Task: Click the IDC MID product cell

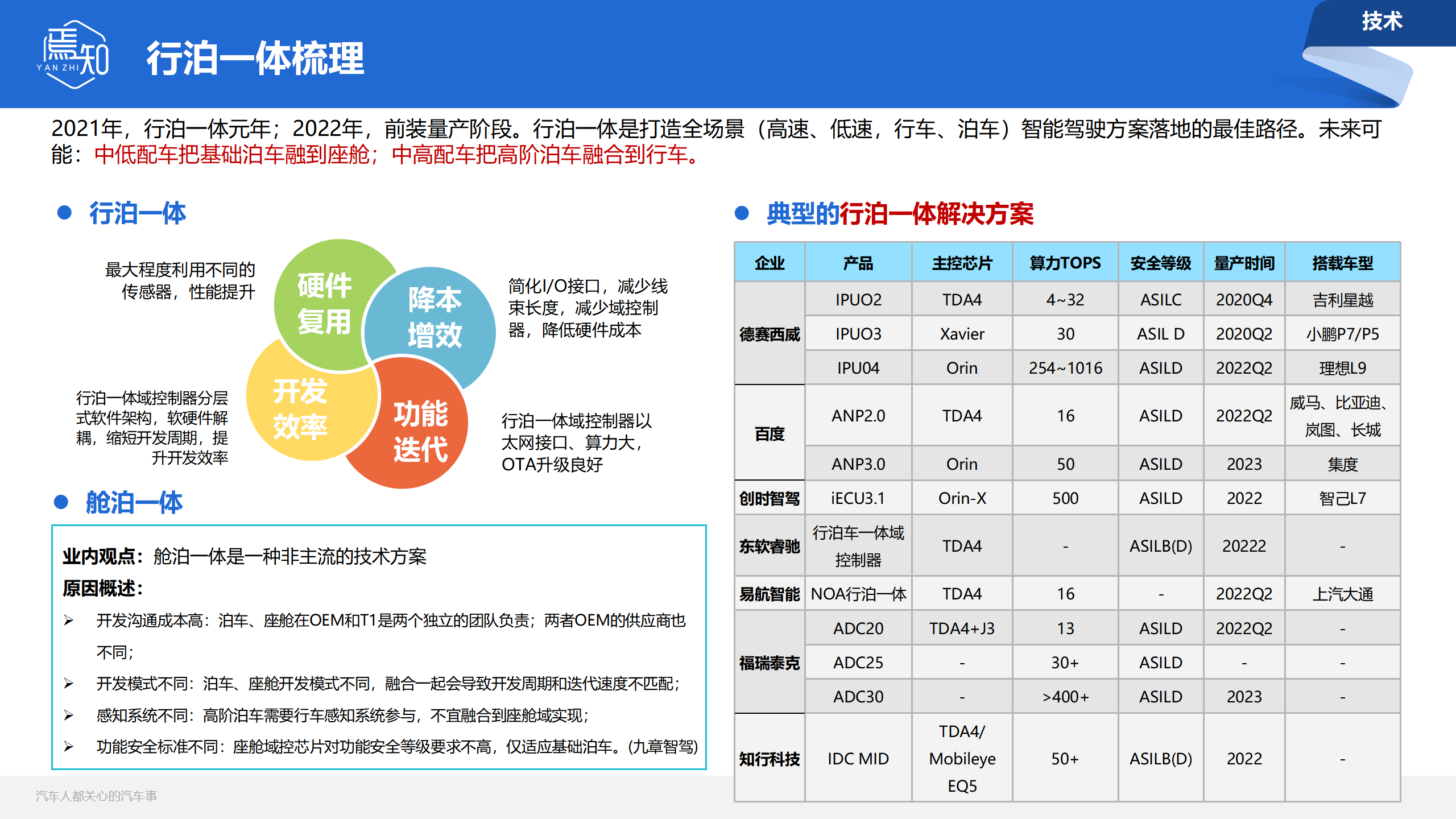Action: click(x=858, y=759)
